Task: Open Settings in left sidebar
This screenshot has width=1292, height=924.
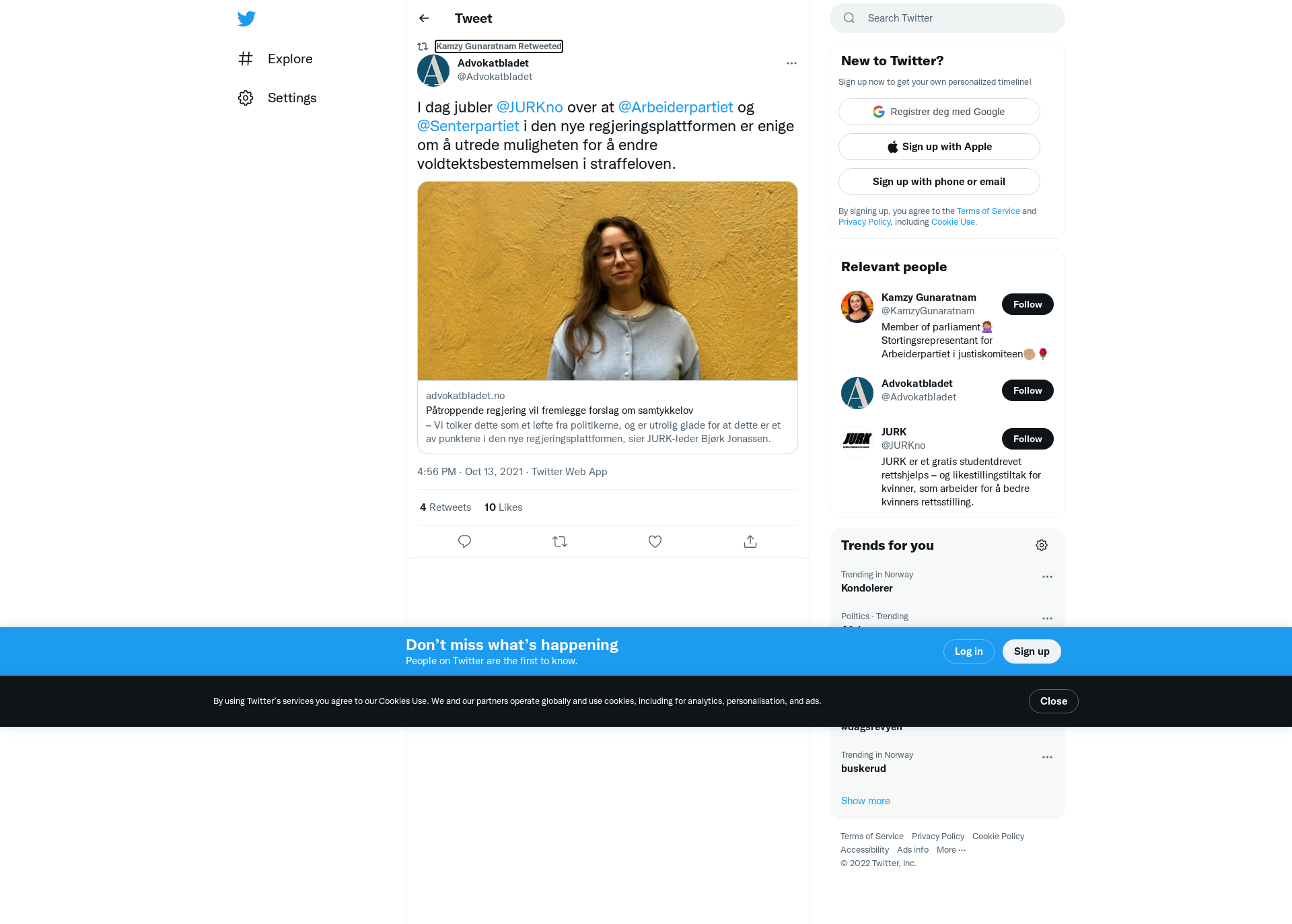Action: click(x=277, y=98)
